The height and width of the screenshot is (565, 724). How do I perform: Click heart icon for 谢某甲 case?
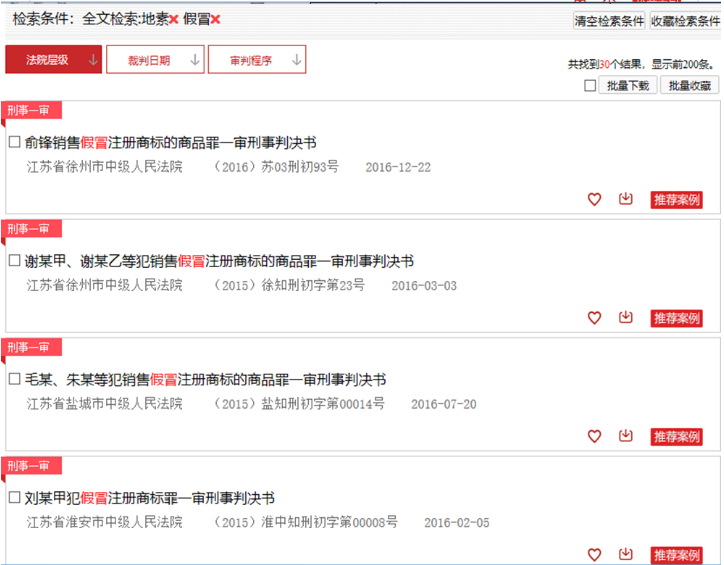(594, 318)
